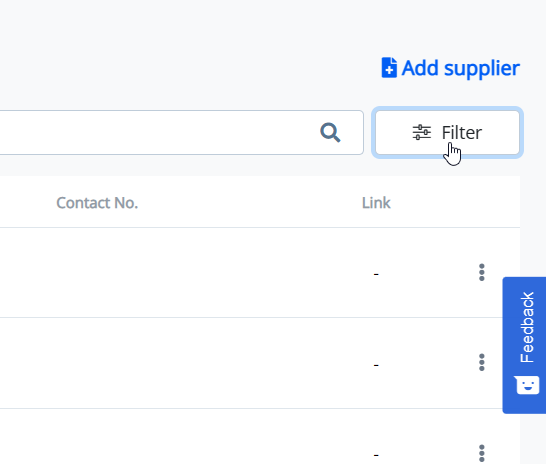This screenshot has width=546, height=464.
Task: Open the first row's three-dot menu
Action: [x=482, y=272]
